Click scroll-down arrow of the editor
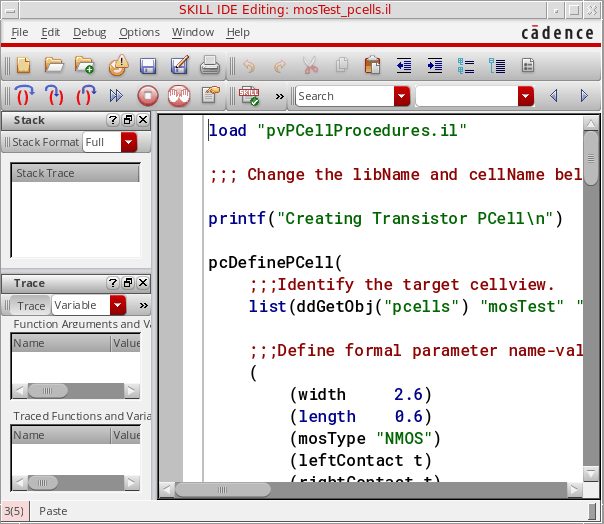This screenshot has width=604, height=524. [591, 474]
